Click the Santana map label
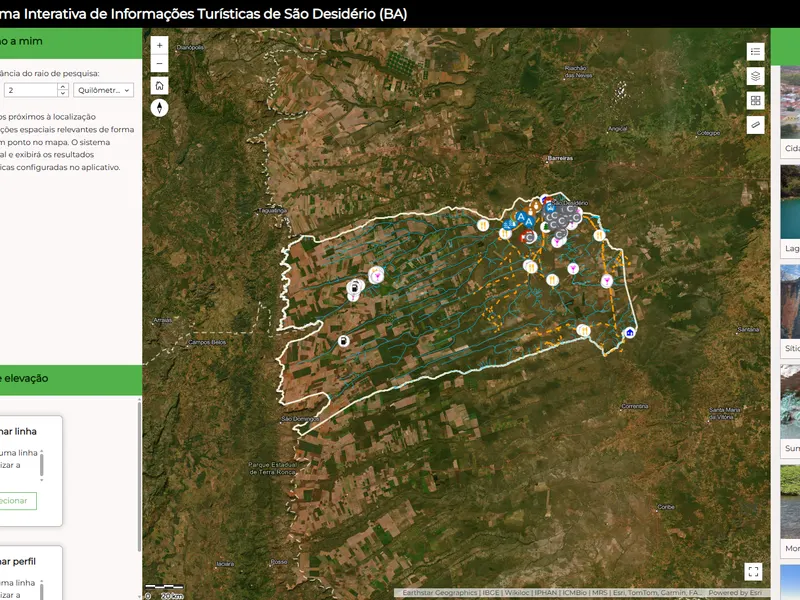The width and height of the screenshot is (800, 600). tap(748, 330)
